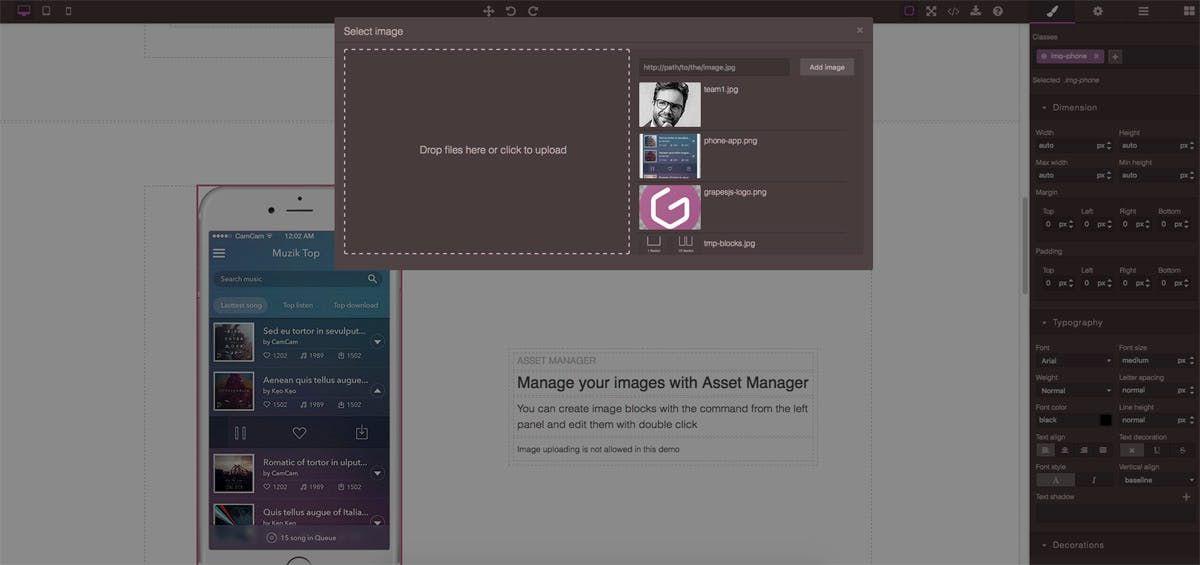Open the help question icon

point(998,11)
